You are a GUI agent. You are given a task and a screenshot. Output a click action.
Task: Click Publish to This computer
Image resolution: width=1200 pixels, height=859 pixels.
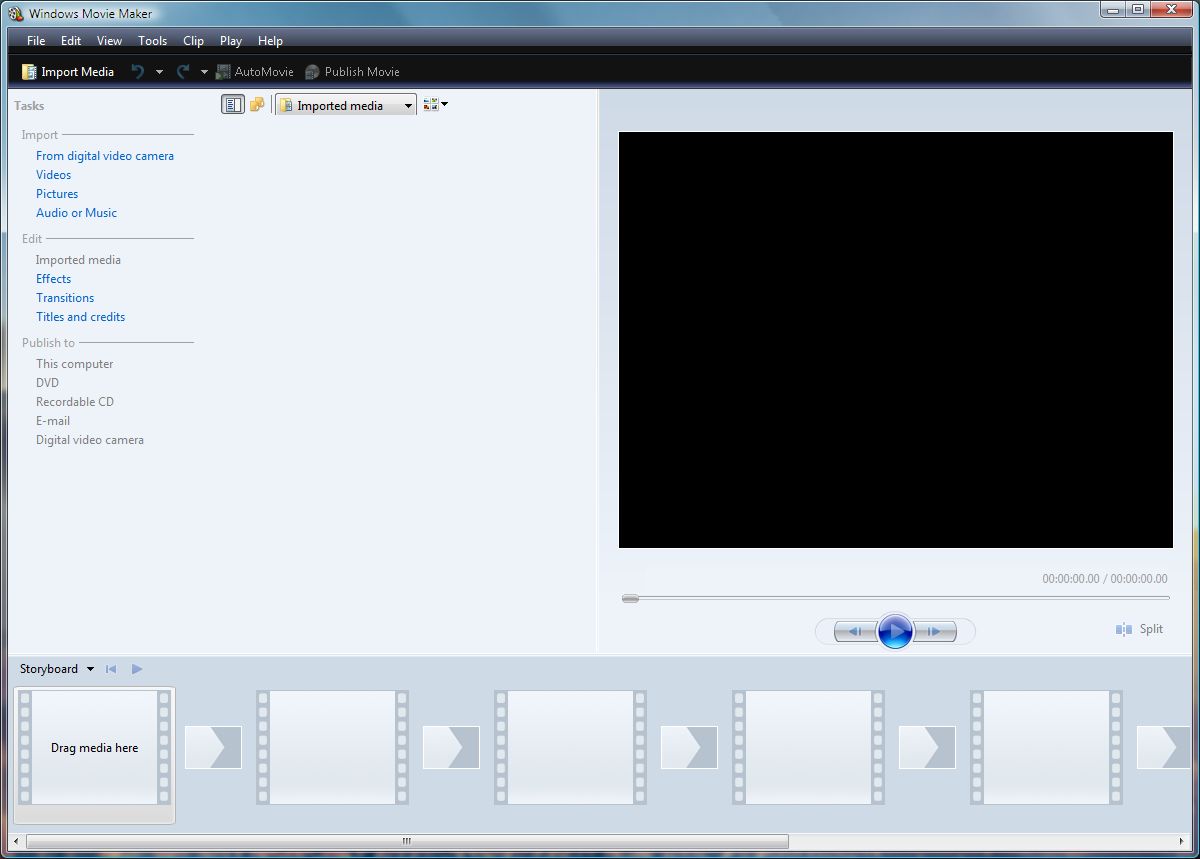point(75,364)
